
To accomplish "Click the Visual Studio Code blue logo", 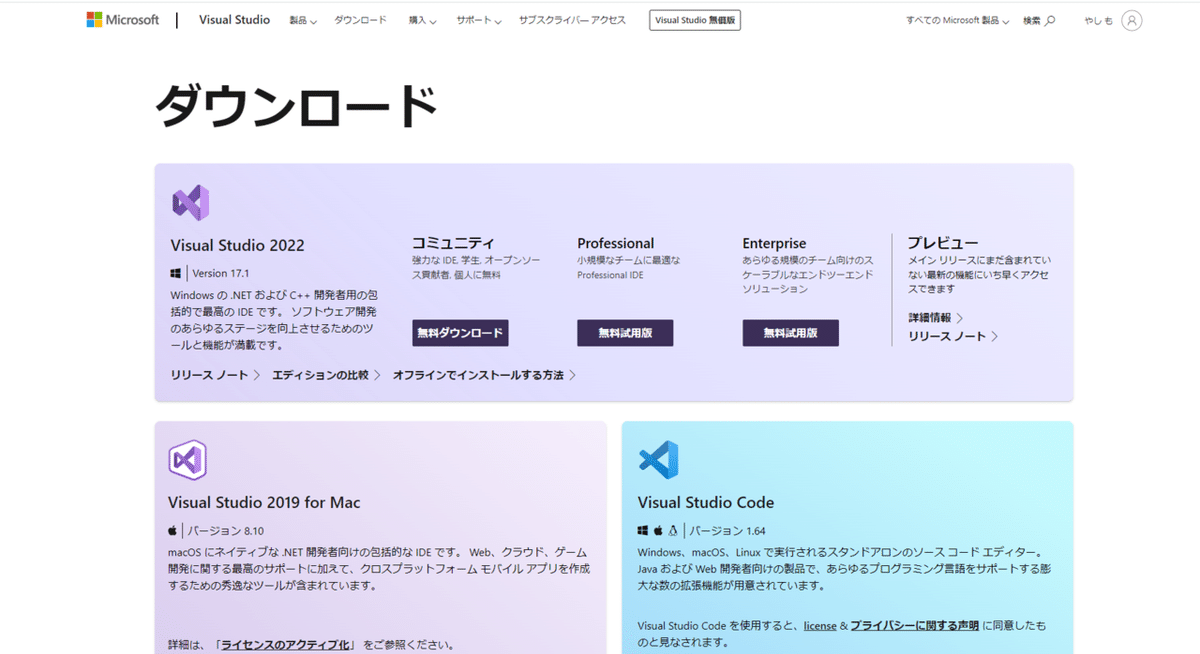I will pos(658,460).
